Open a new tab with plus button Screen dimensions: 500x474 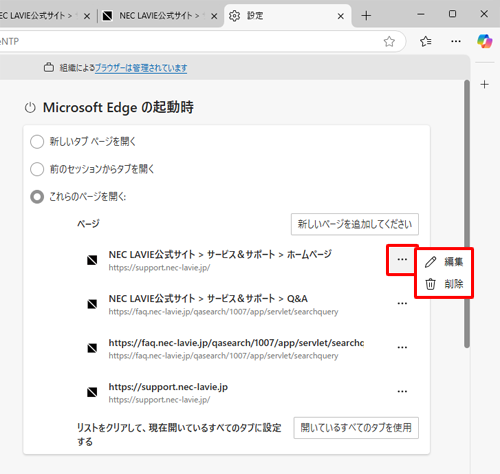click(366, 16)
